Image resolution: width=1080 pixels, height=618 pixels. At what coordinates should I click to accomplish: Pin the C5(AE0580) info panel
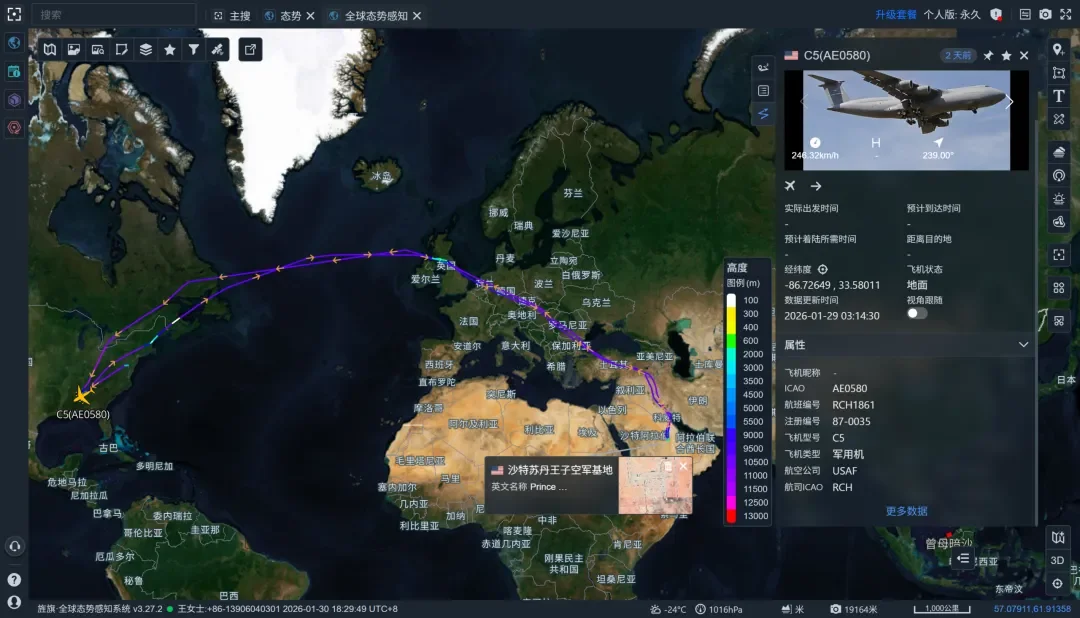click(988, 56)
